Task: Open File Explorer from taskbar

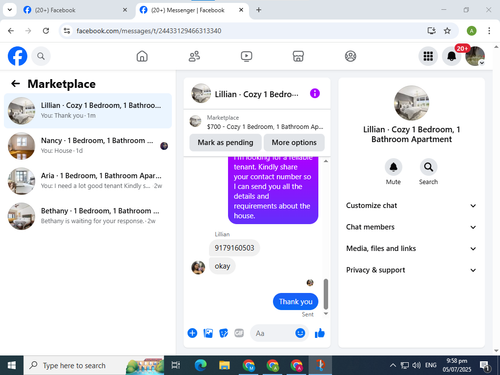Action: pyautogui.click(x=224, y=365)
